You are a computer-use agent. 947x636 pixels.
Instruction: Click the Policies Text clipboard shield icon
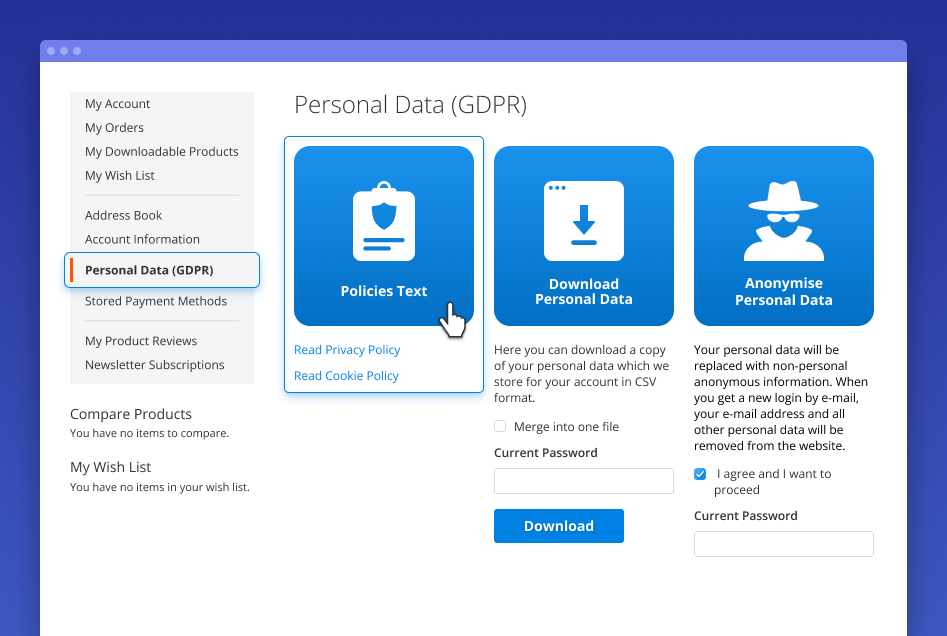384,221
